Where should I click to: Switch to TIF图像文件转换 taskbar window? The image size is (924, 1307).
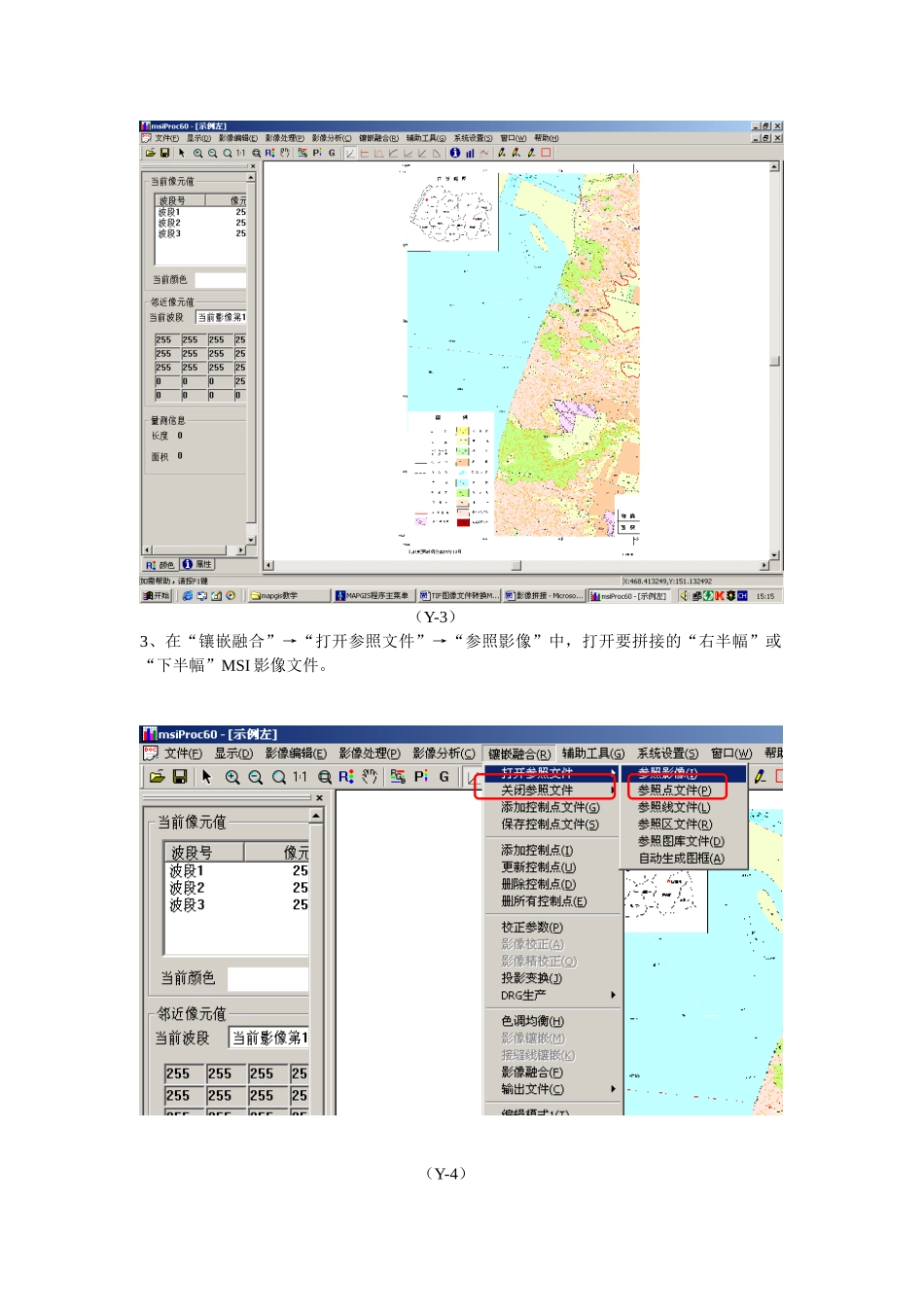[x=458, y=596]
